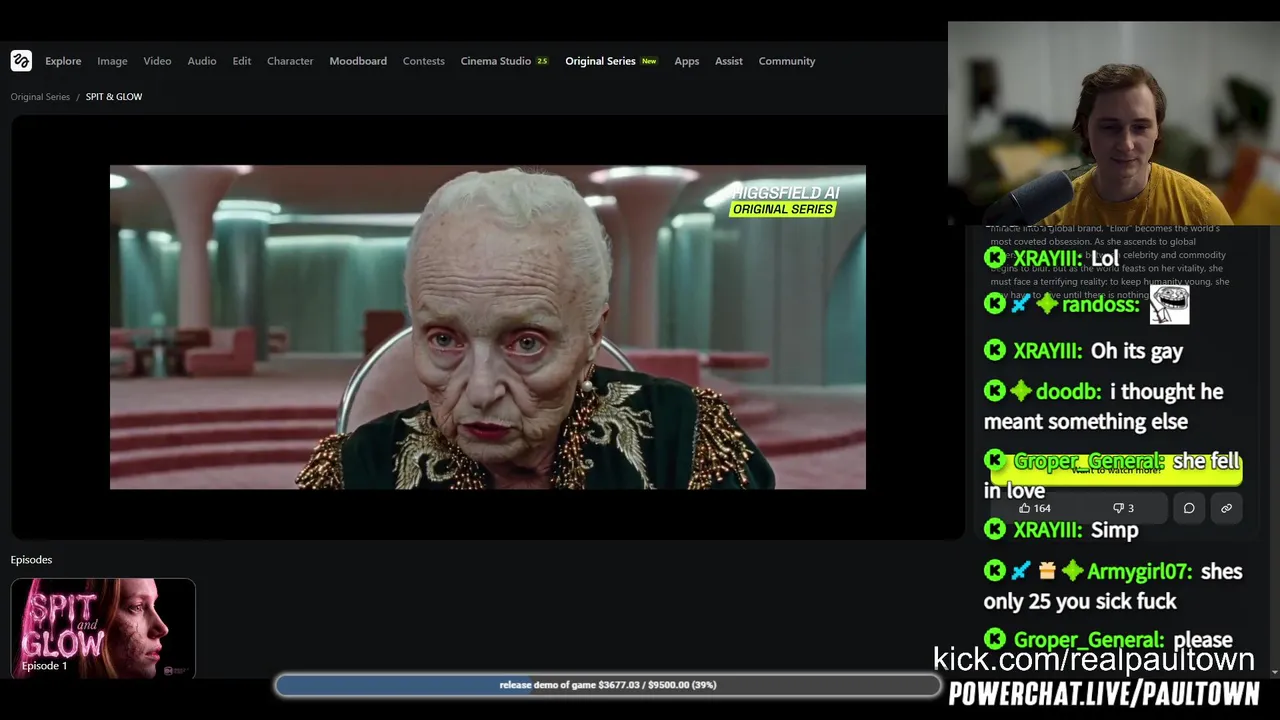Dislike with the thumbs down icon

click(1124, 508)
